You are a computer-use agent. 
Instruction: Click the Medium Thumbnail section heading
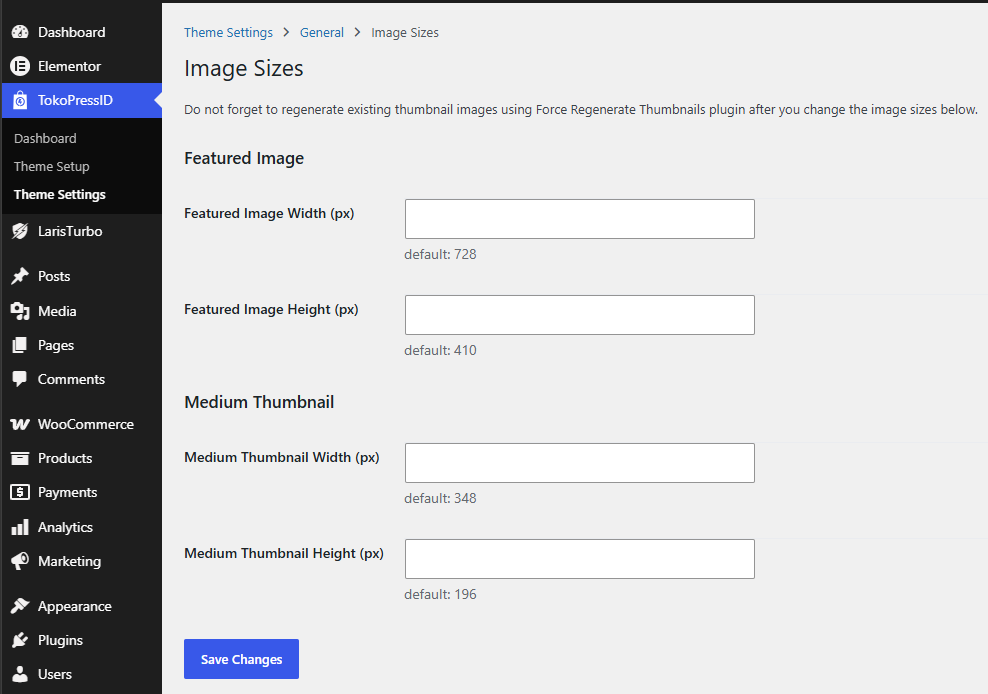click(x=259, y=402)
